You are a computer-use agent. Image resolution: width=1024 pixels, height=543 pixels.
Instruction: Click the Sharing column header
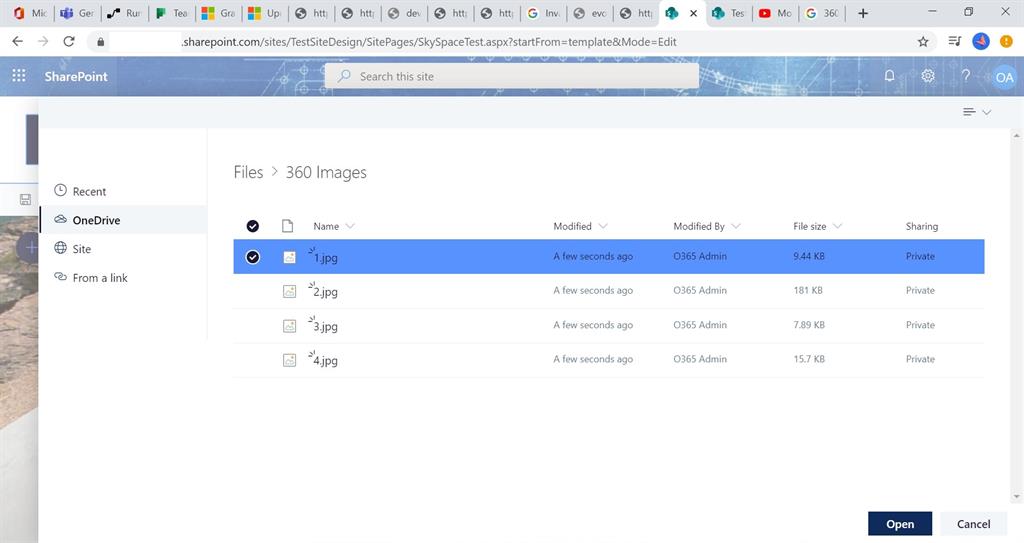click(921, 226)
